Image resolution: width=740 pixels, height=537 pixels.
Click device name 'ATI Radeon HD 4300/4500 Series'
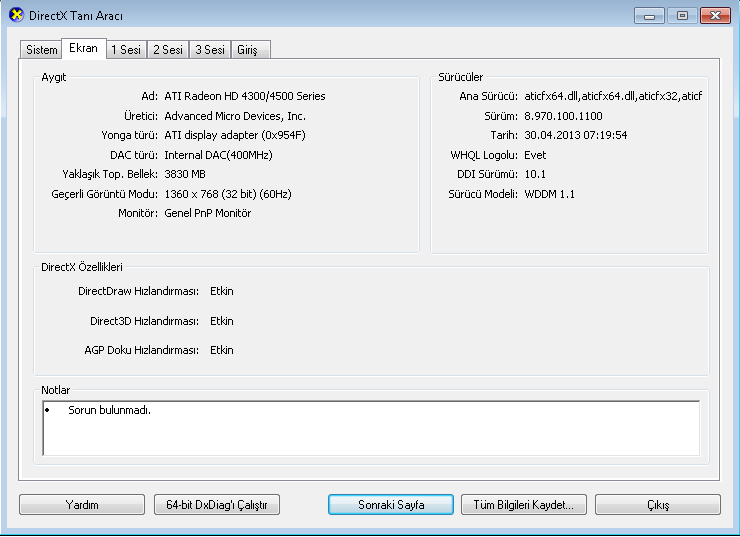click(x=244, y=96)
